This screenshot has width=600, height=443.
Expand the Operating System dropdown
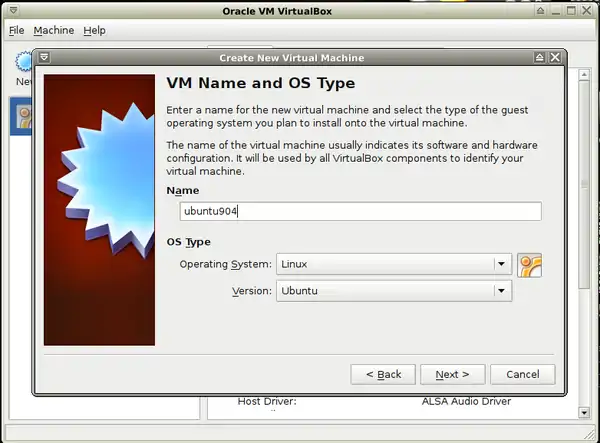(500, 265)
